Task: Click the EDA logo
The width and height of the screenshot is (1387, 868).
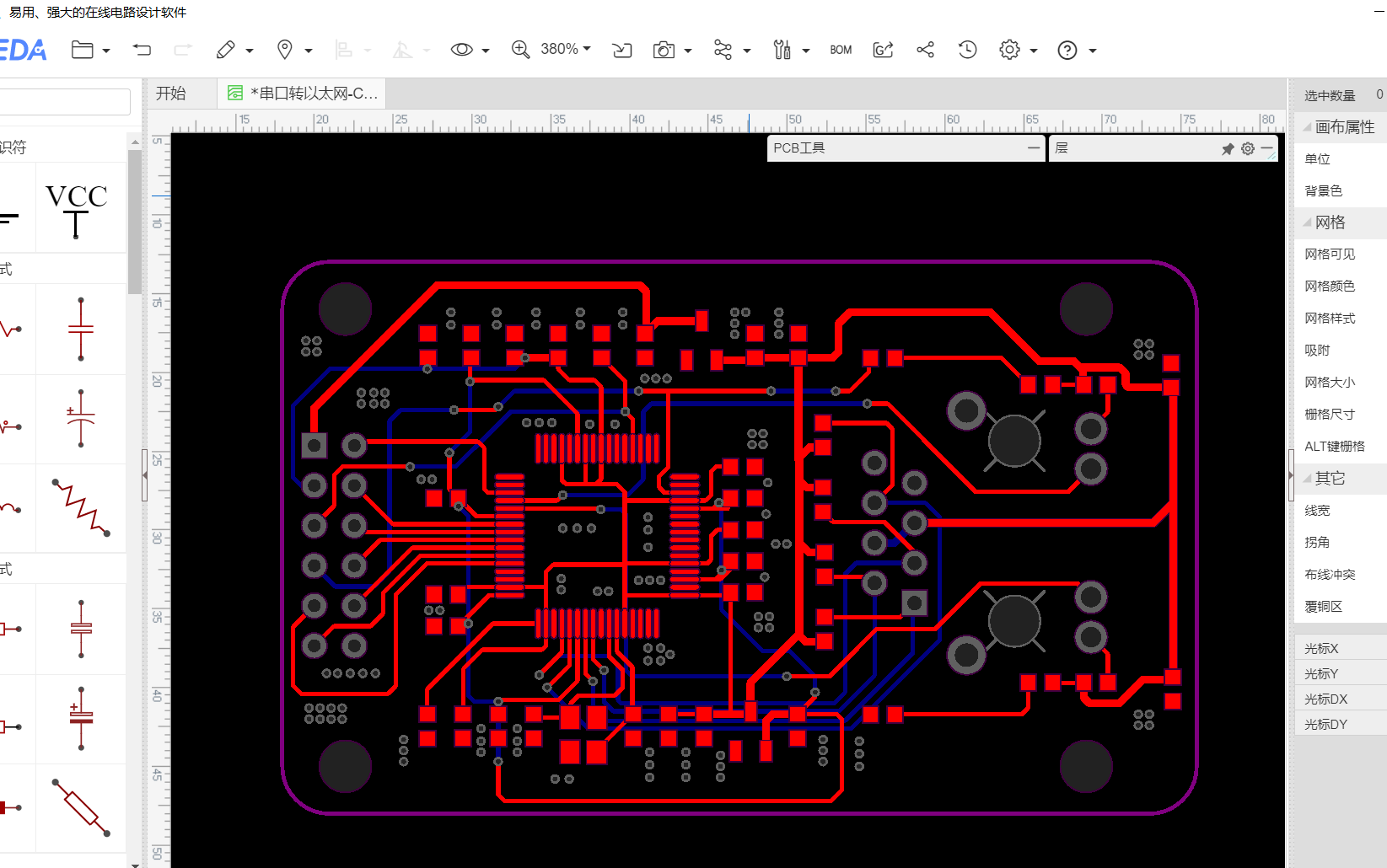Action: (x=23, y=51)
